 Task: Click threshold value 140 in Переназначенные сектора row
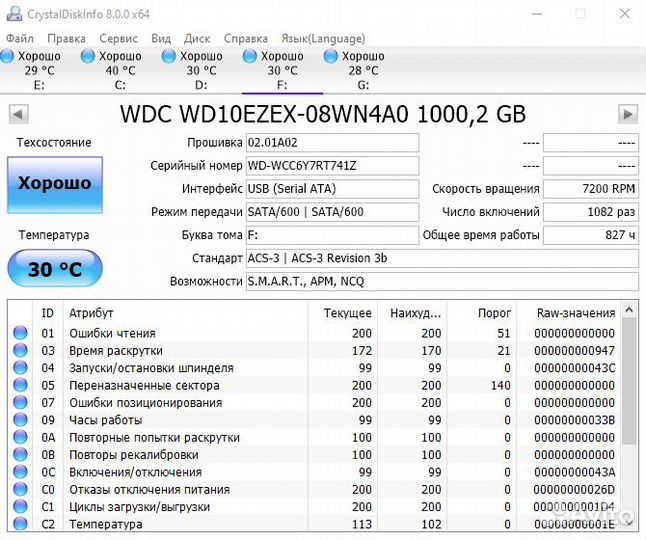(x=501, y=385)
